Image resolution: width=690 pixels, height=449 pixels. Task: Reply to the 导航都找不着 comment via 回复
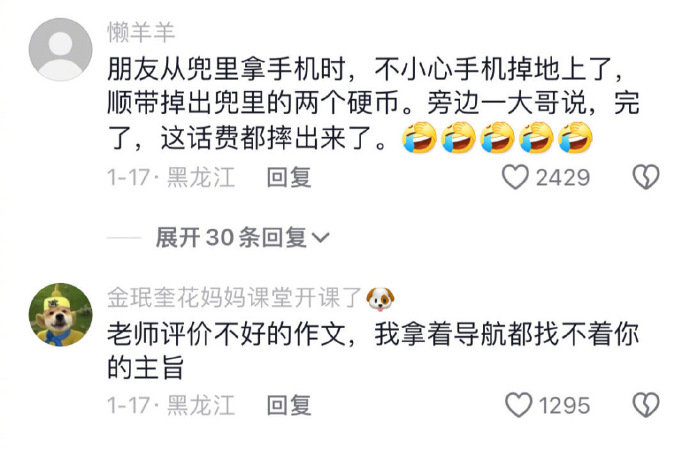point(289,405)
